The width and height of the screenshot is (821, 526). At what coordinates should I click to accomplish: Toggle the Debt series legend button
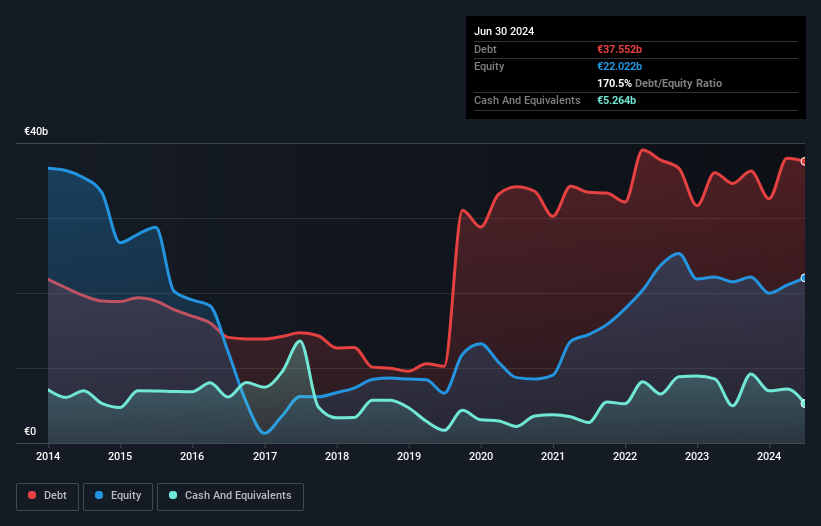[48, 496]
